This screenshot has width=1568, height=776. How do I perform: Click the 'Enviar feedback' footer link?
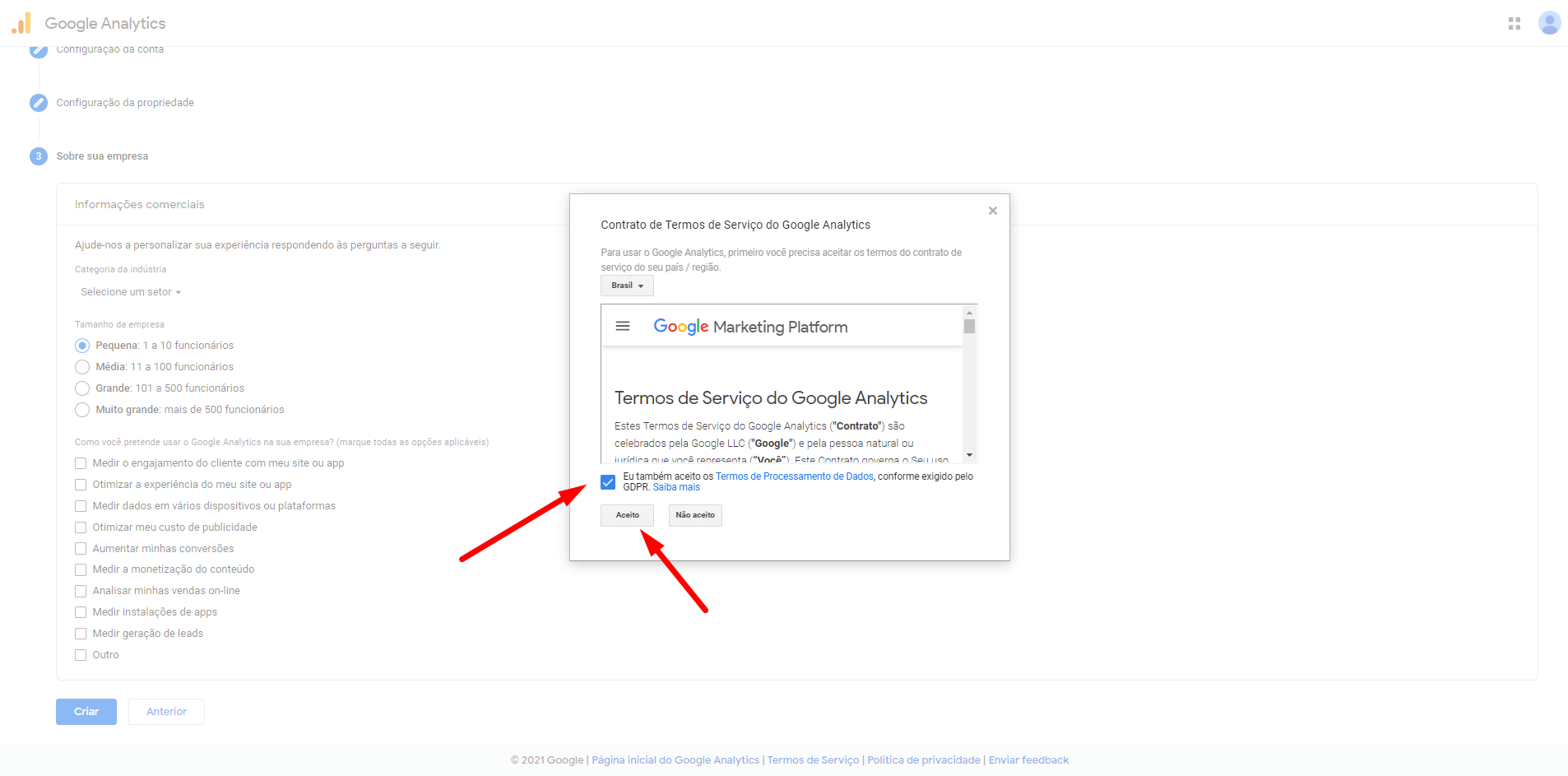click(1028, 760)
